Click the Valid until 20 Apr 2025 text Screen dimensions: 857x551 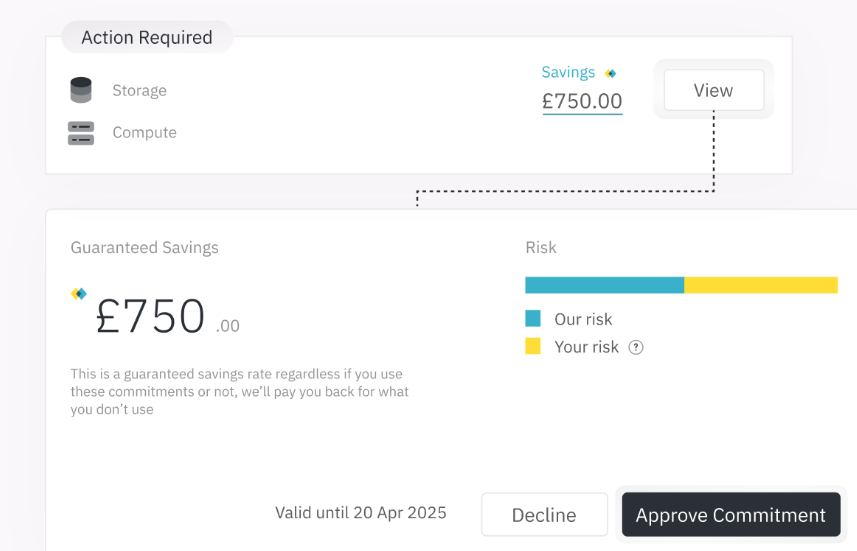click(361, 513)
